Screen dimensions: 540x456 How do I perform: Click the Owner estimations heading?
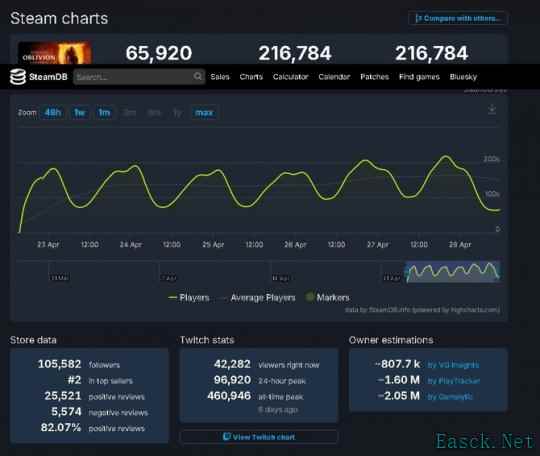coord(391,340)
